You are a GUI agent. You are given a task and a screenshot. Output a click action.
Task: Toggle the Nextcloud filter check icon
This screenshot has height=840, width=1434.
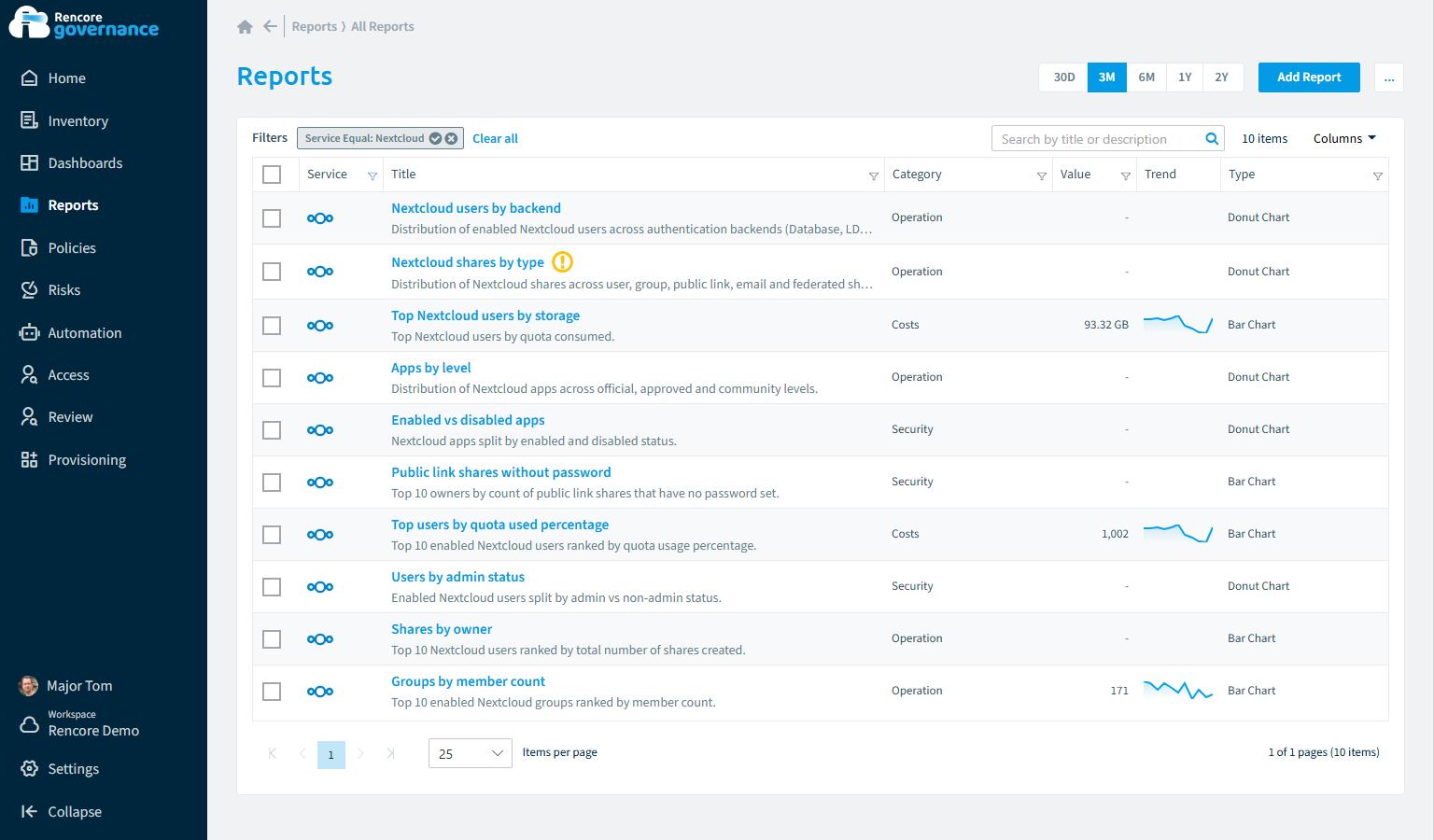point(435,139)
